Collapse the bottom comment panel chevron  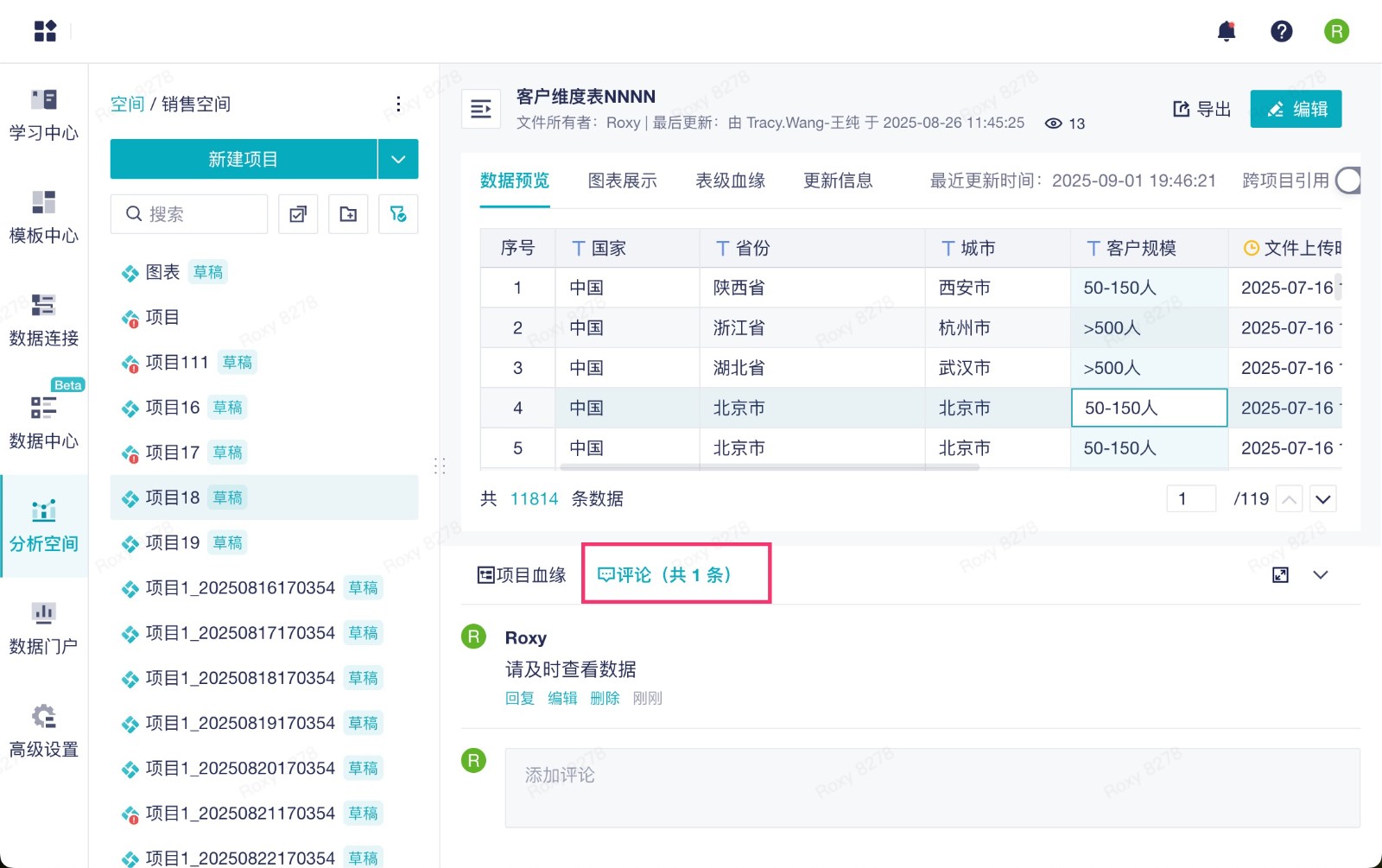point(1321,575)
